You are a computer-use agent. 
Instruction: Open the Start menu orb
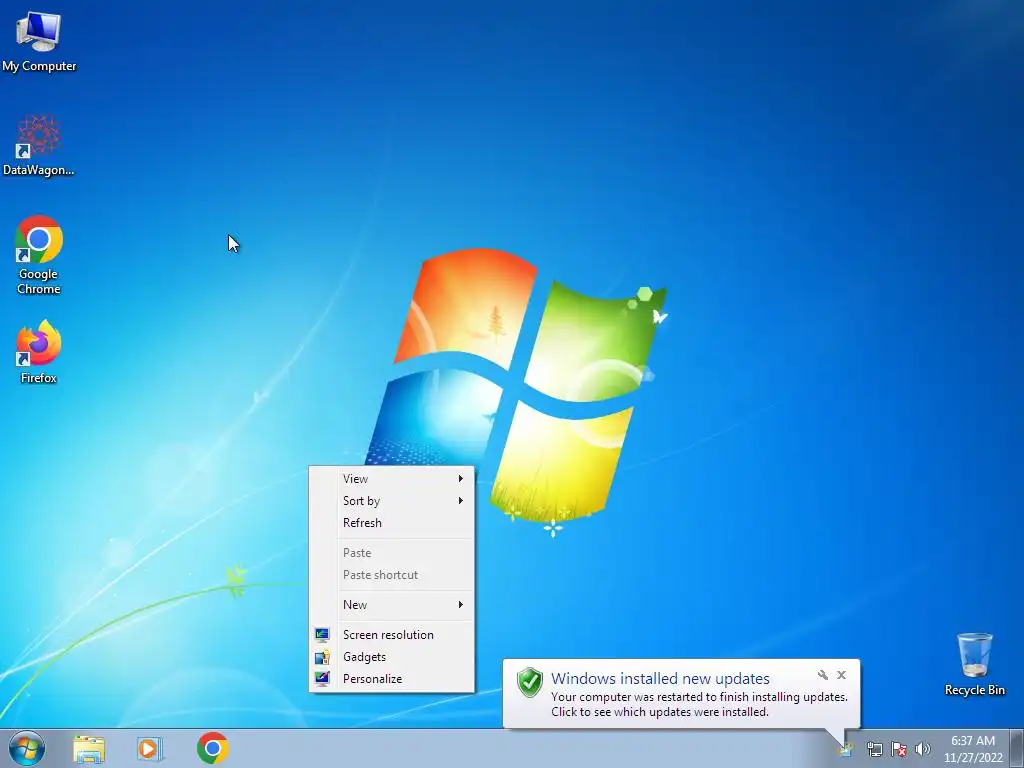[27, 748]
